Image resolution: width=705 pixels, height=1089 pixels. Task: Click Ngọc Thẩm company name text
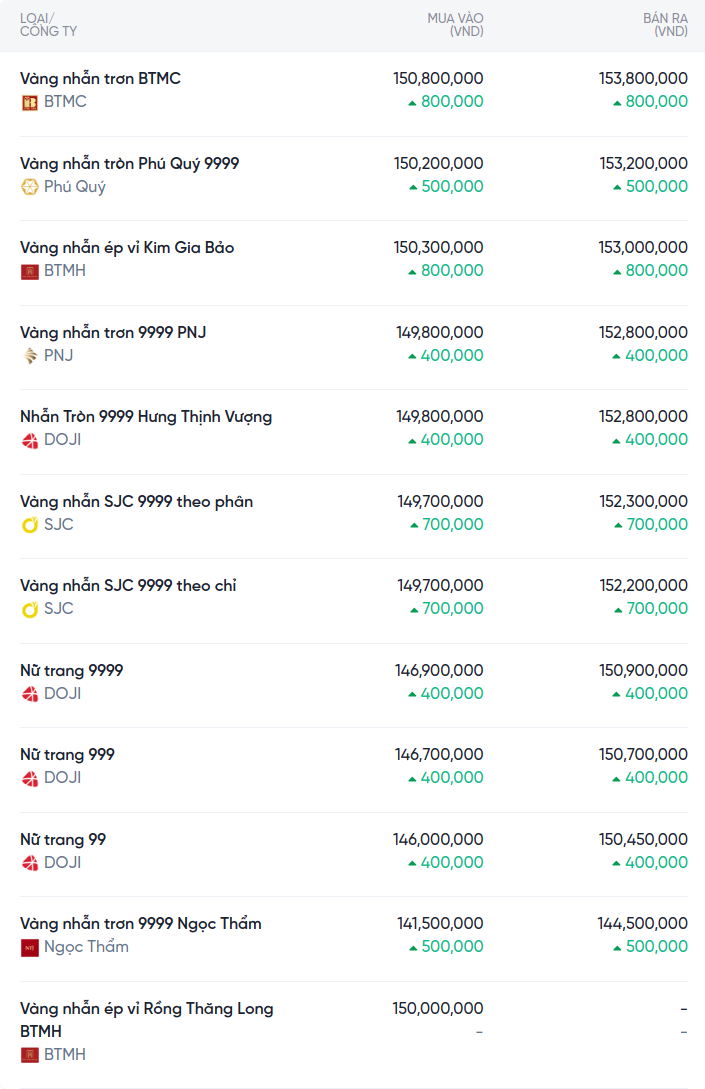pyautogui.click(x=86, y=947)
